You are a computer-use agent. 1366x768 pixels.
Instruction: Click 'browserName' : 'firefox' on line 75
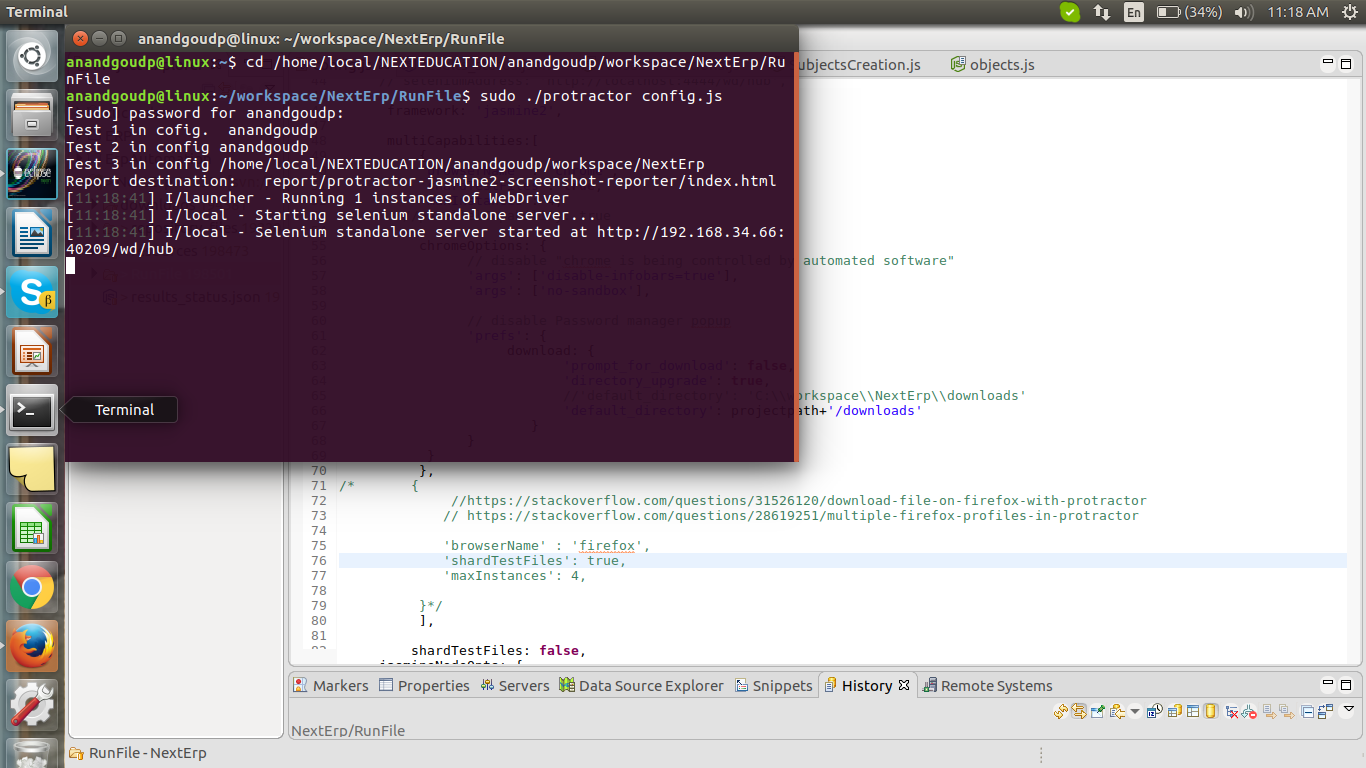click(547, 546)
